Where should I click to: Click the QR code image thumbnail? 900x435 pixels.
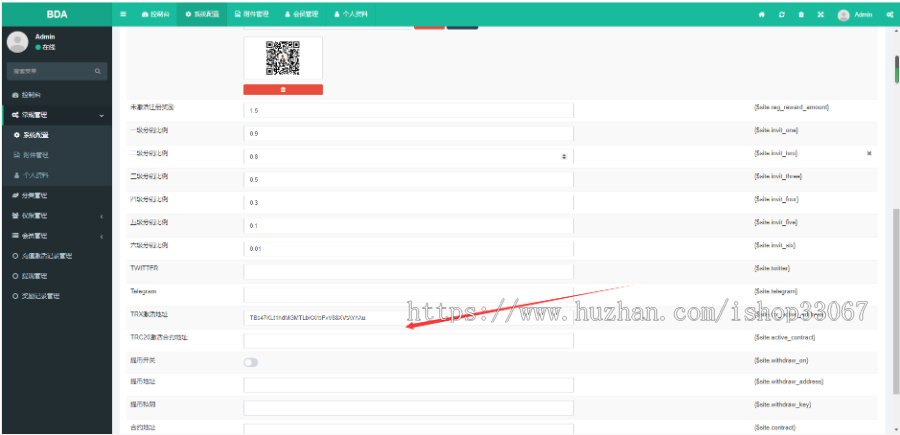click(283, 58)
